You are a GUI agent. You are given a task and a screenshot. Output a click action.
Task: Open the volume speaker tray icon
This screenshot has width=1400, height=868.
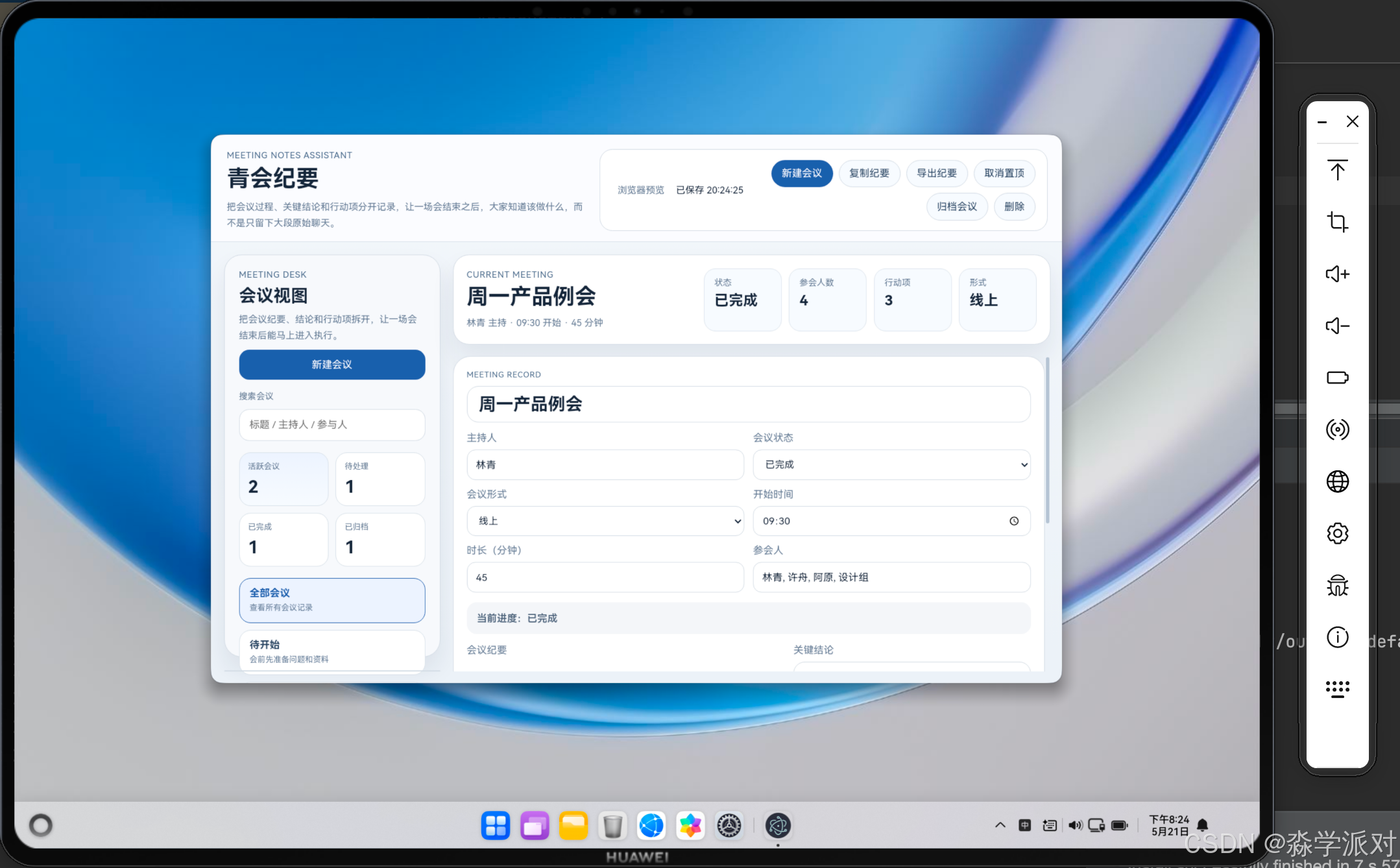tap(1075, 825)
